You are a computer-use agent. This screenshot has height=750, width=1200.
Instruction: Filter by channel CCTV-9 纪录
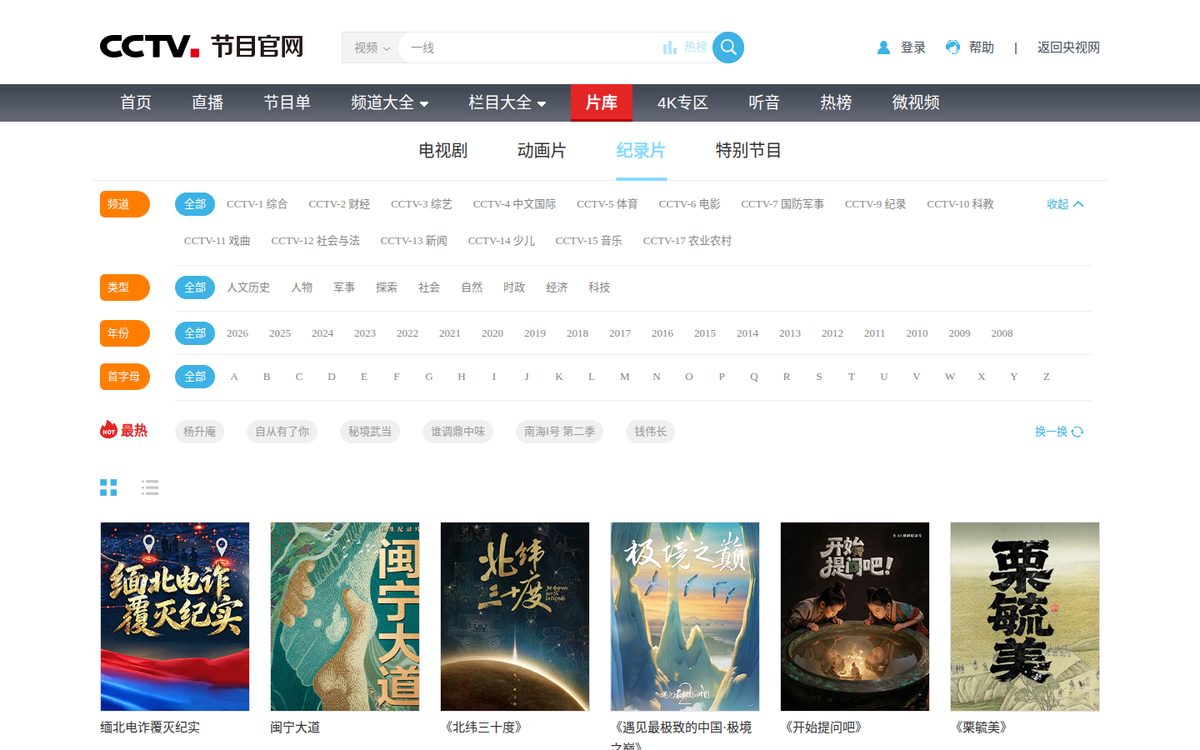click(875, 204)
